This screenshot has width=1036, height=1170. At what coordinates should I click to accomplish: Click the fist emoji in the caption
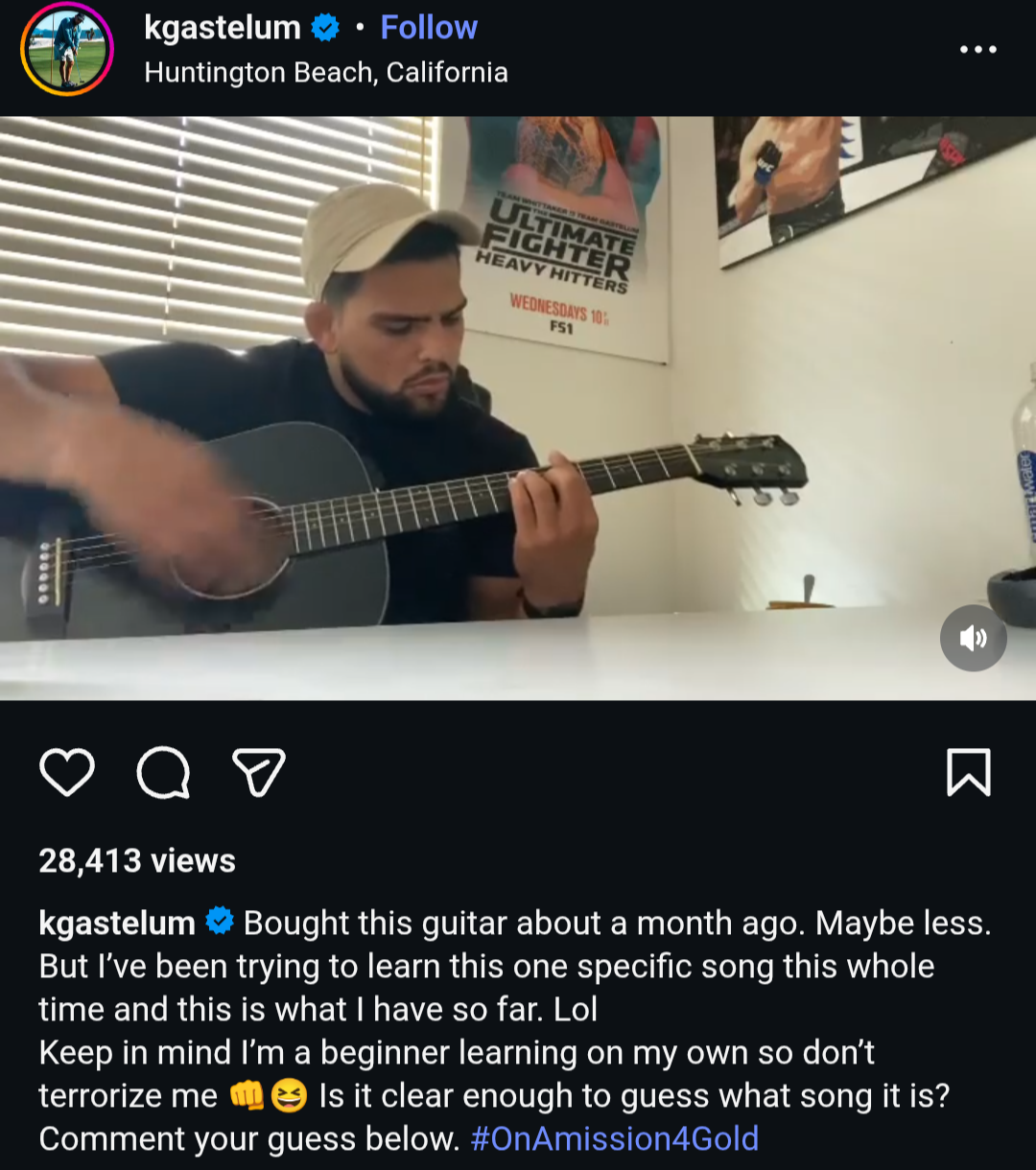pyautogui.click(x=247, y=1095)
